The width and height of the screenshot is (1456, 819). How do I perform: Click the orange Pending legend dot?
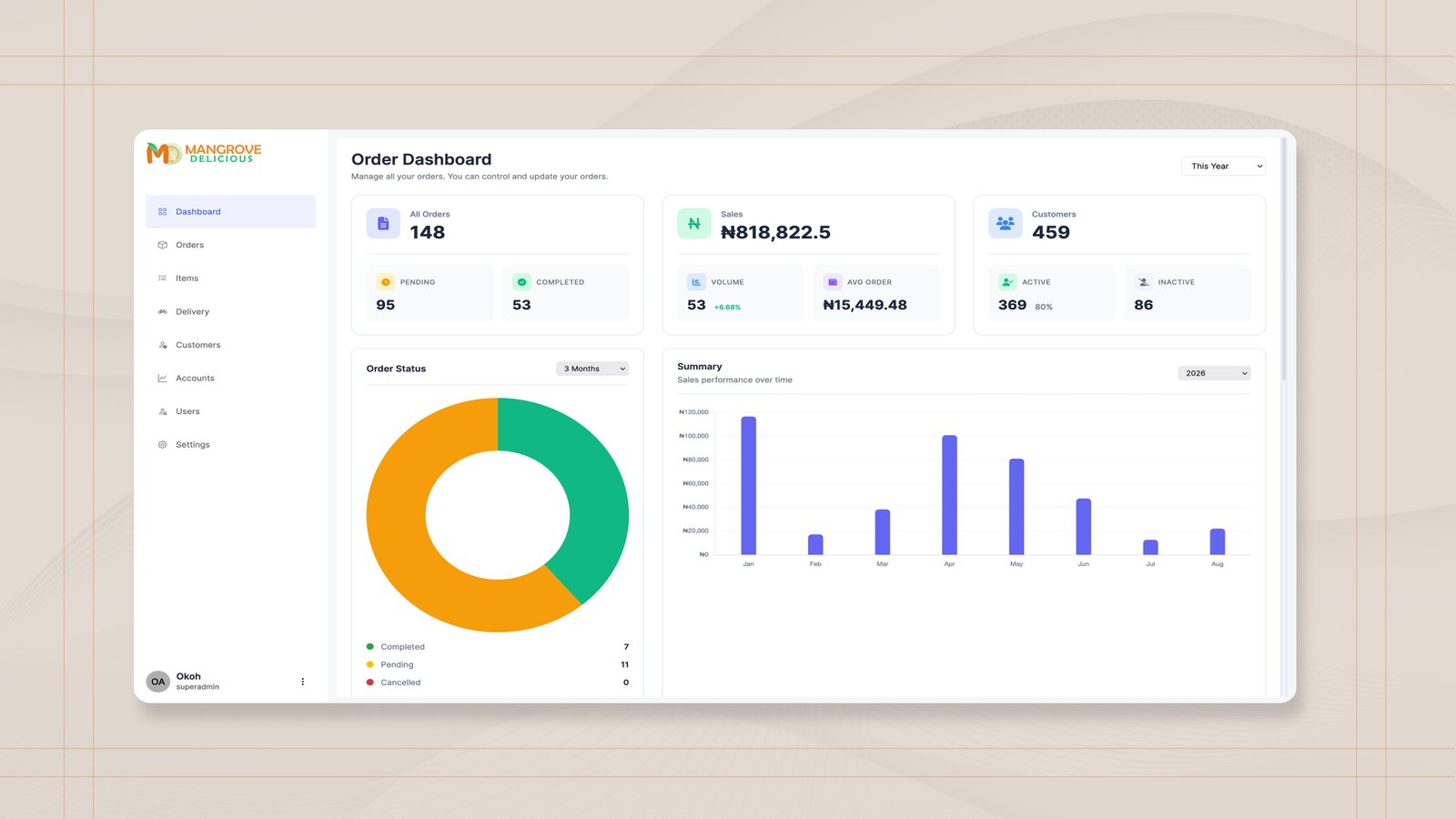[370, 664]
